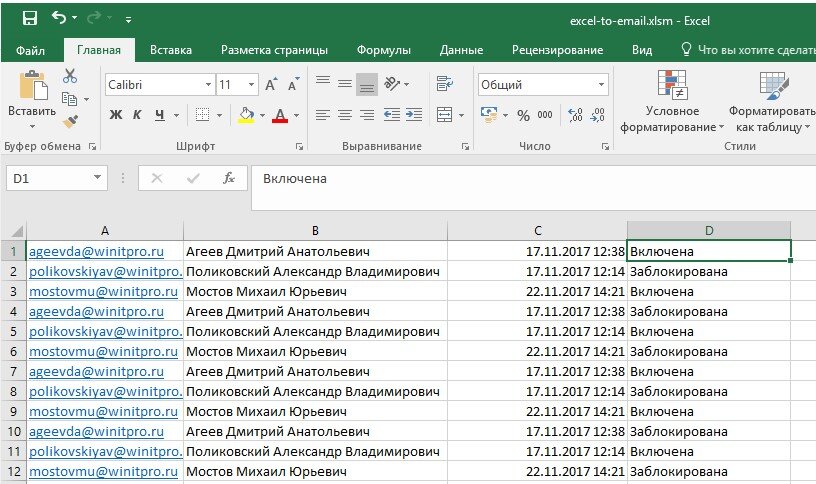Apply the yellow fill color bucket

point(246,115)
